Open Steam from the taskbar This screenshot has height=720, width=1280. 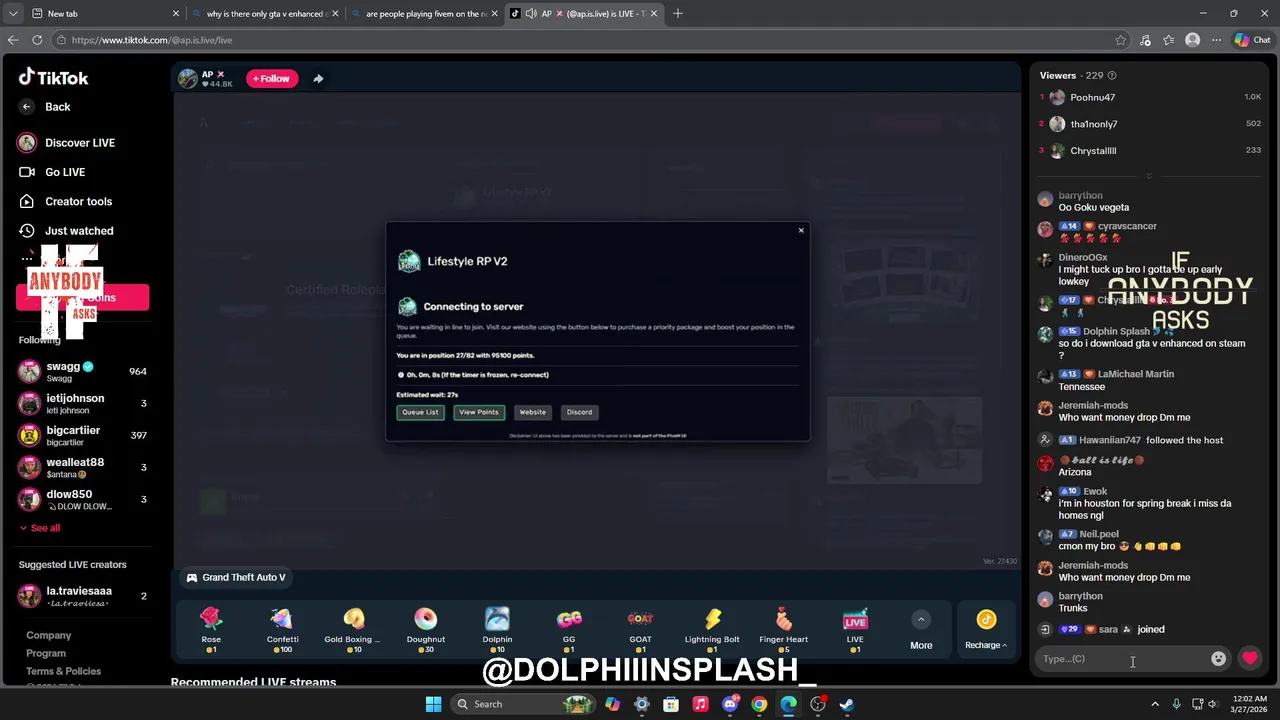847,704
